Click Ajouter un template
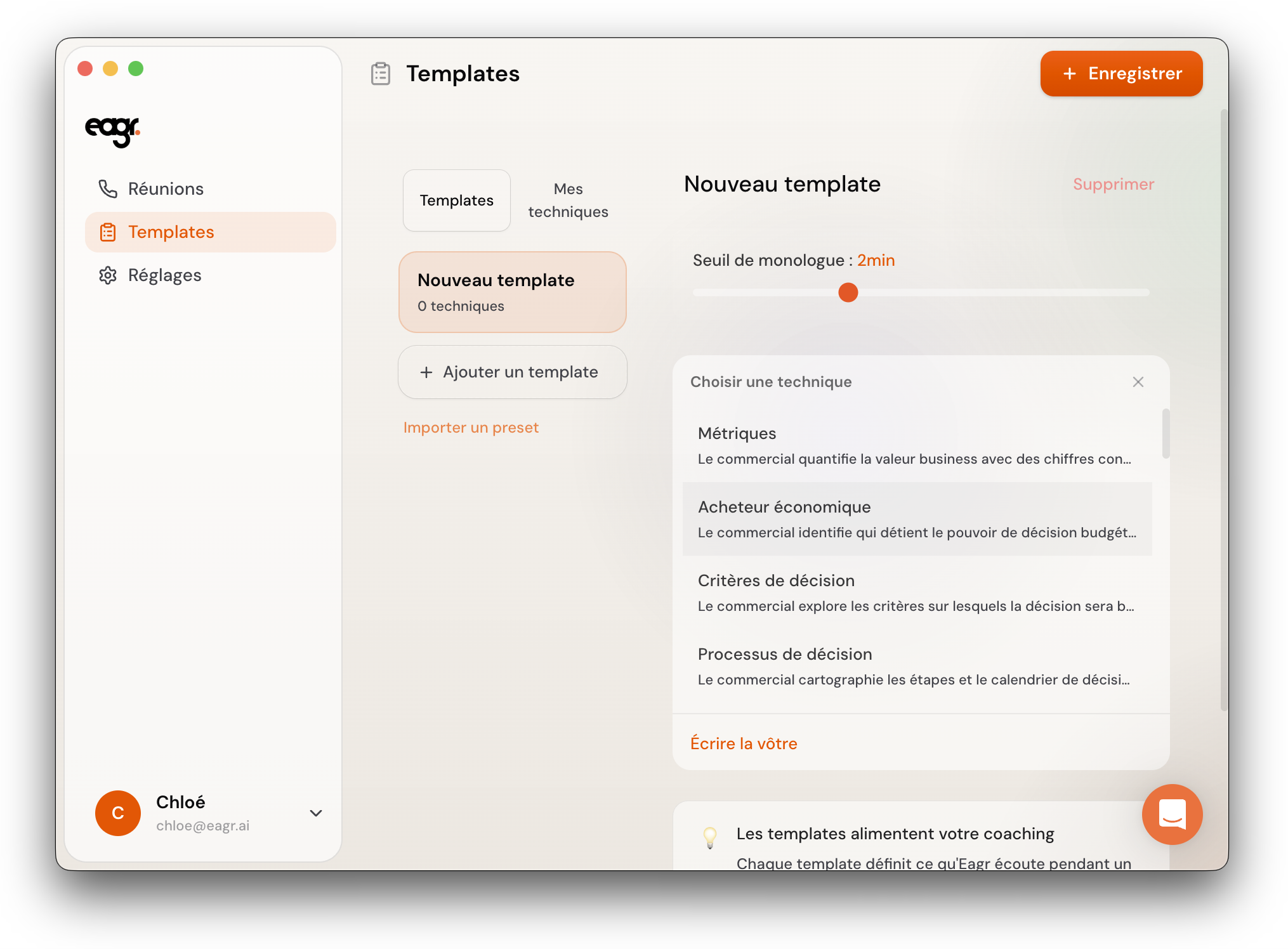 click(x=512, y=372)
